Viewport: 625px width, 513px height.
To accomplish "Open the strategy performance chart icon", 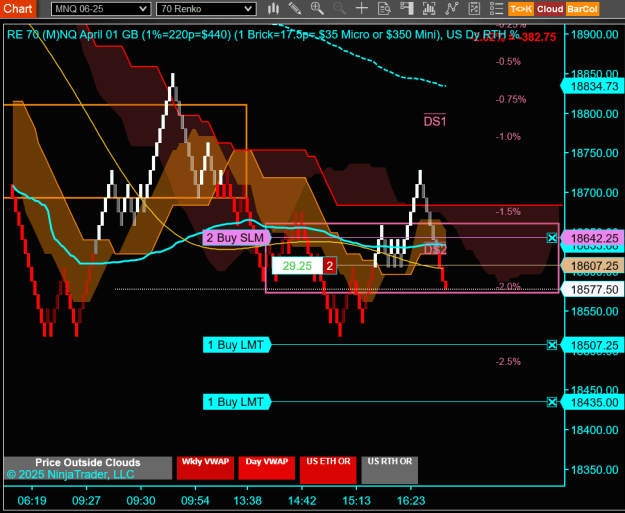I will pyautogui.click(x=474, y=8).
